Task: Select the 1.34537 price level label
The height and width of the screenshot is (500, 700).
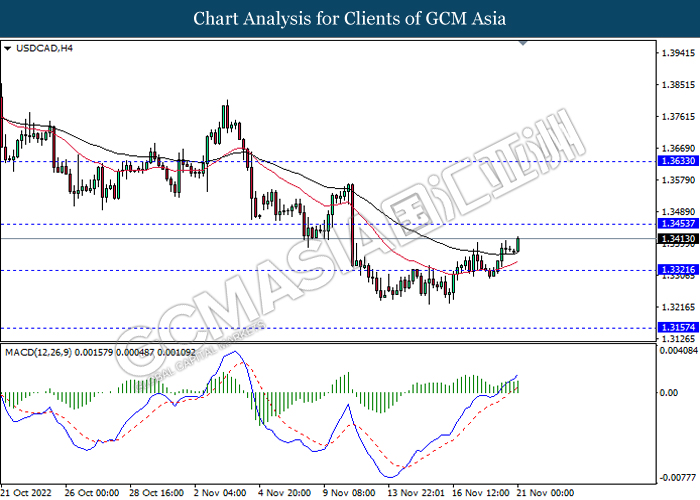Action: [678, 224]
